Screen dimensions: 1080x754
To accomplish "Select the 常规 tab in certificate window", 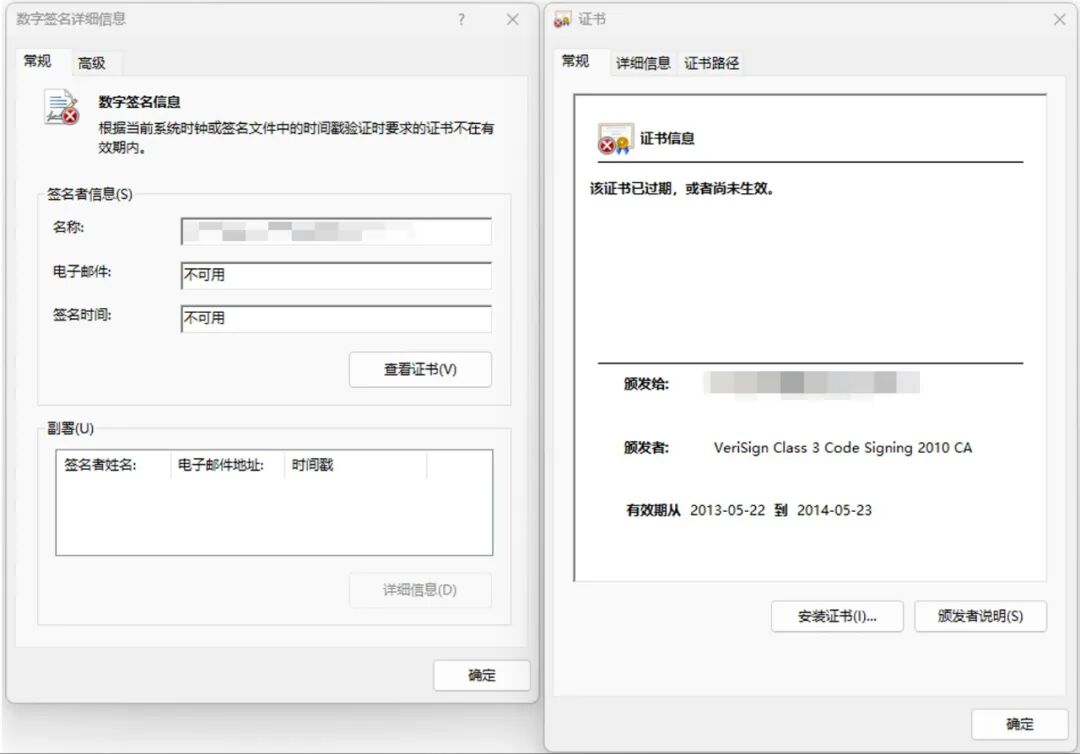I will point(577,62).
